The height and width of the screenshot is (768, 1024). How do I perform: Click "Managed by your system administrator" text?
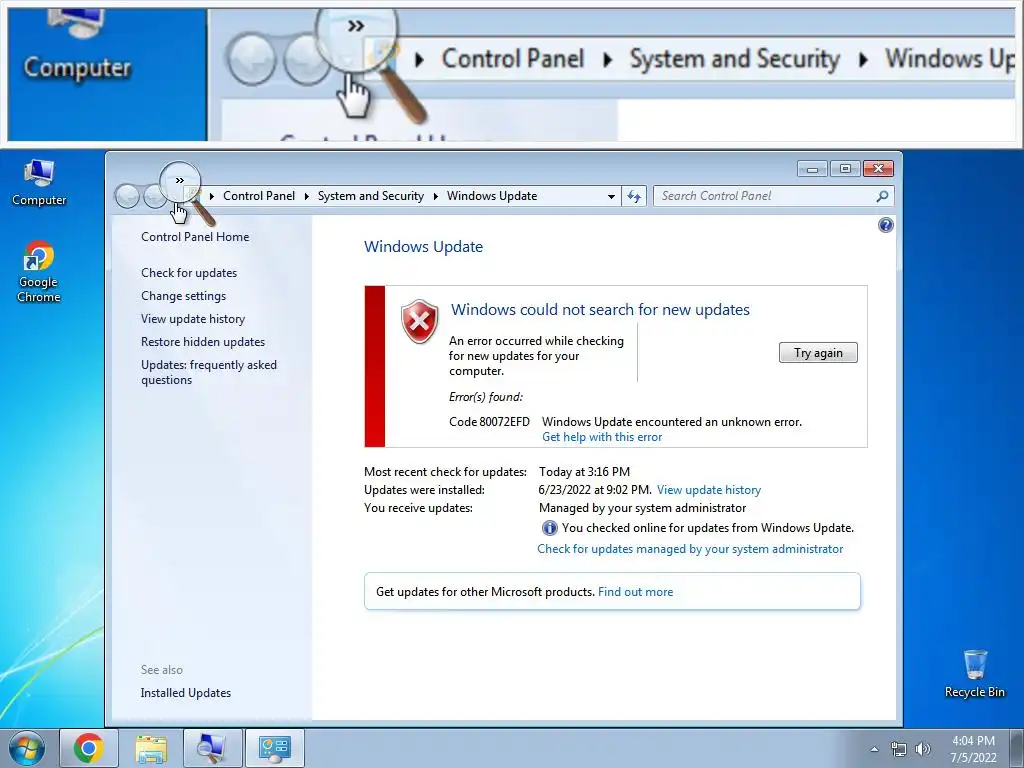coord(642,508)
